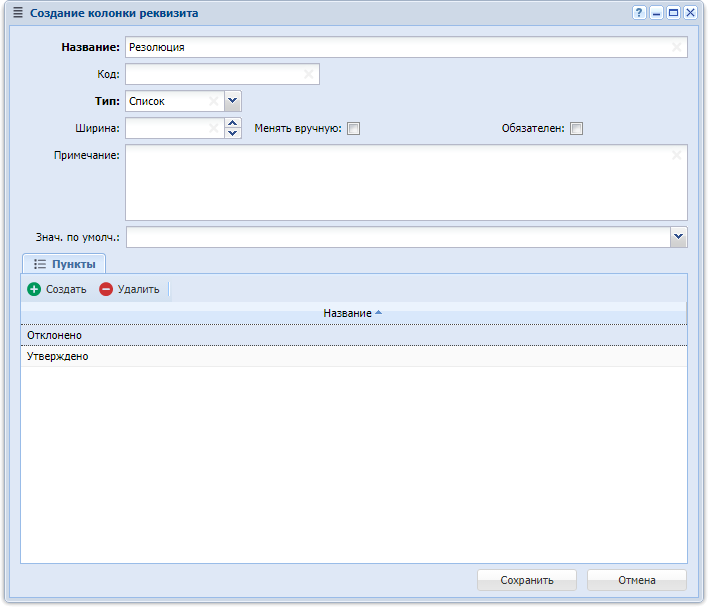The width and height of the screenshot is (708, 607).
Task: Click the Сохранить button
Action: pyautogui.click(x=527, y=580)
